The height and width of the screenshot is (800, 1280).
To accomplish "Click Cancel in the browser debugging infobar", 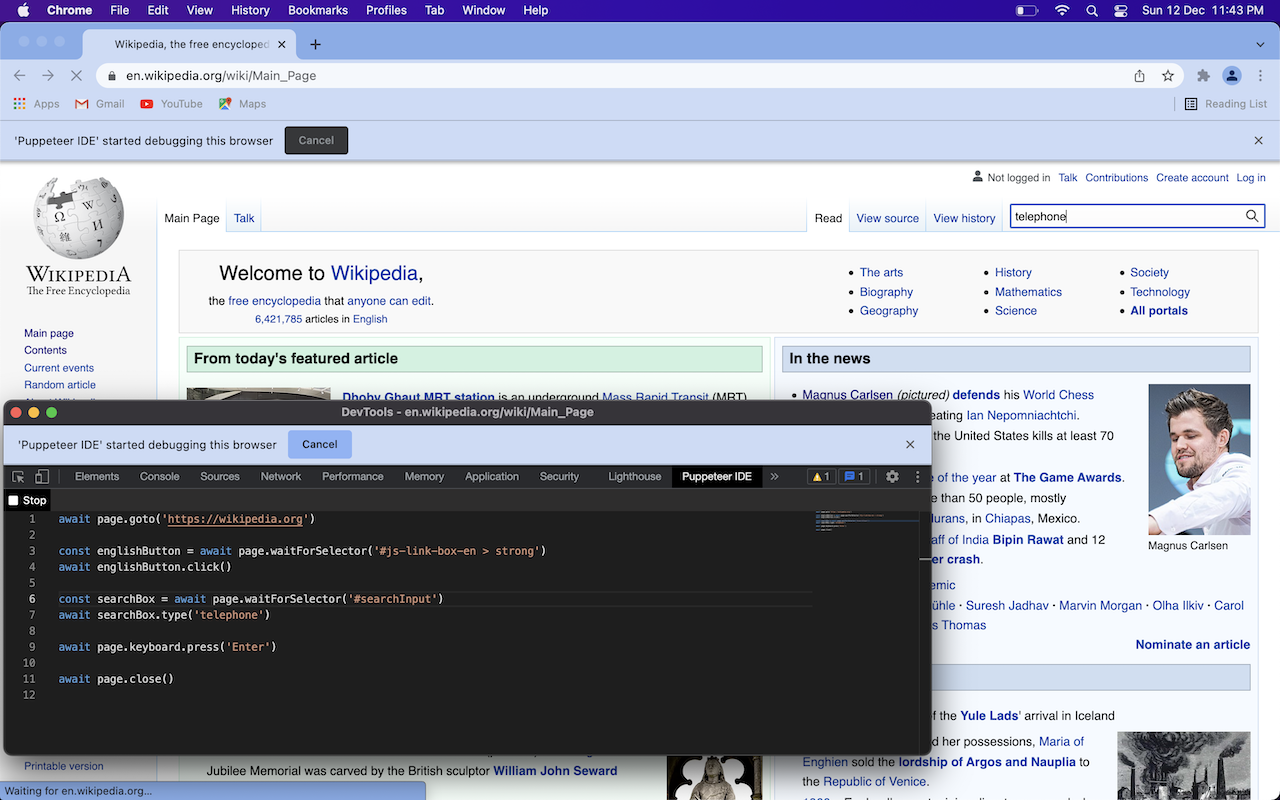I will [316, 141].
